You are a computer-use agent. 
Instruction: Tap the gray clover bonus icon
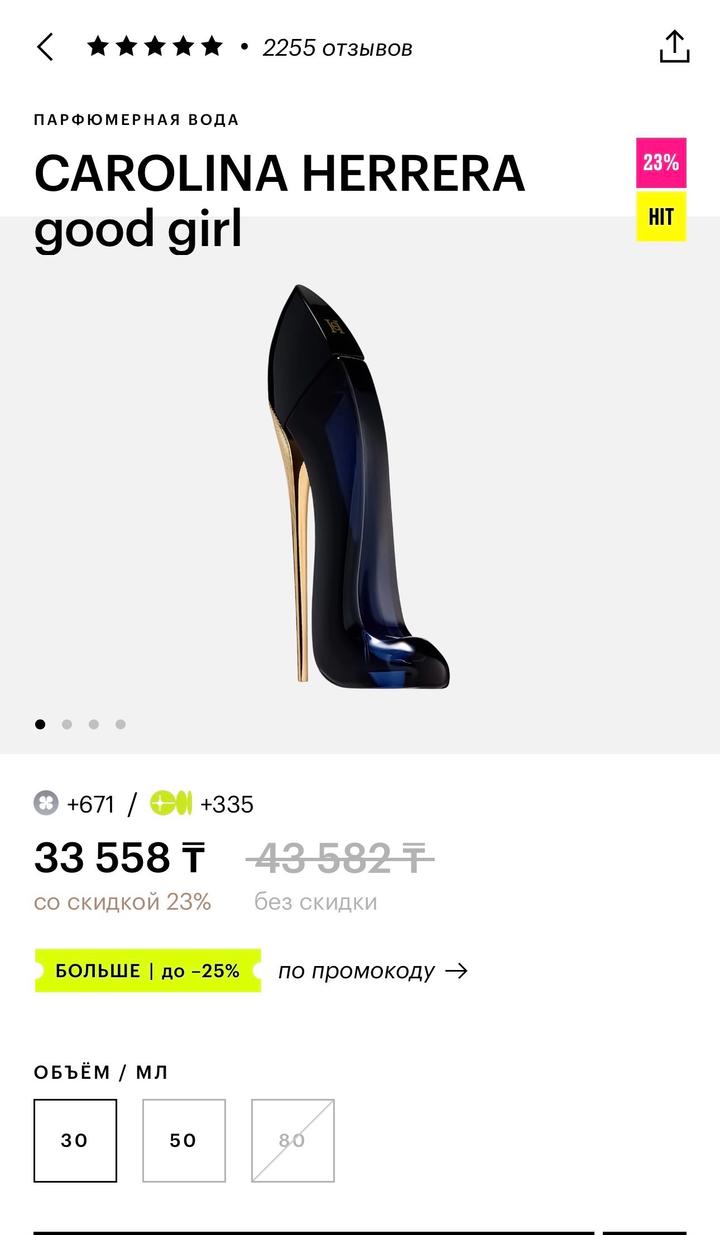click(47, 803)
